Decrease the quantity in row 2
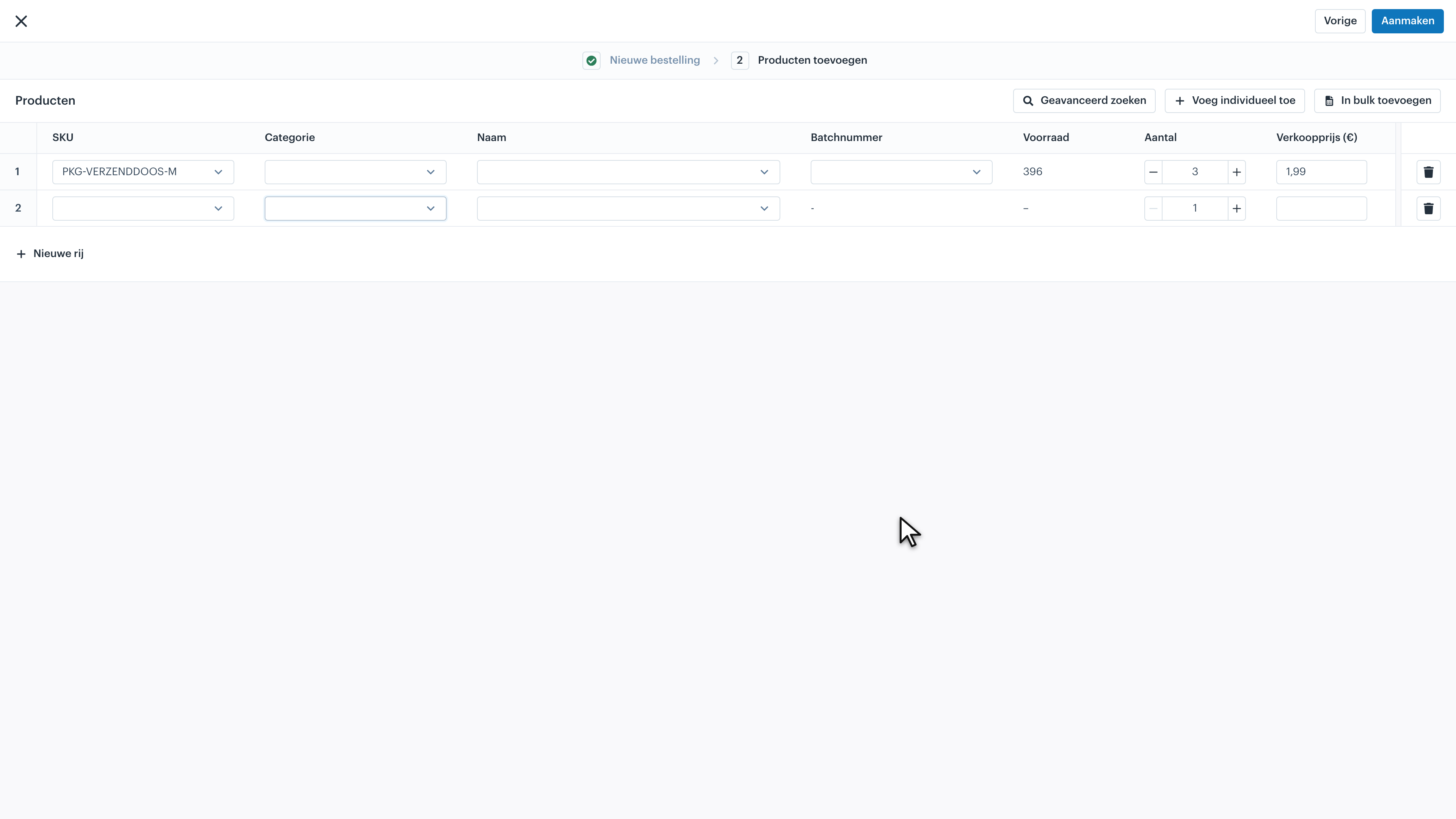The height and width of the screenshot is (819, 1456). click(x=1153, y=209)
